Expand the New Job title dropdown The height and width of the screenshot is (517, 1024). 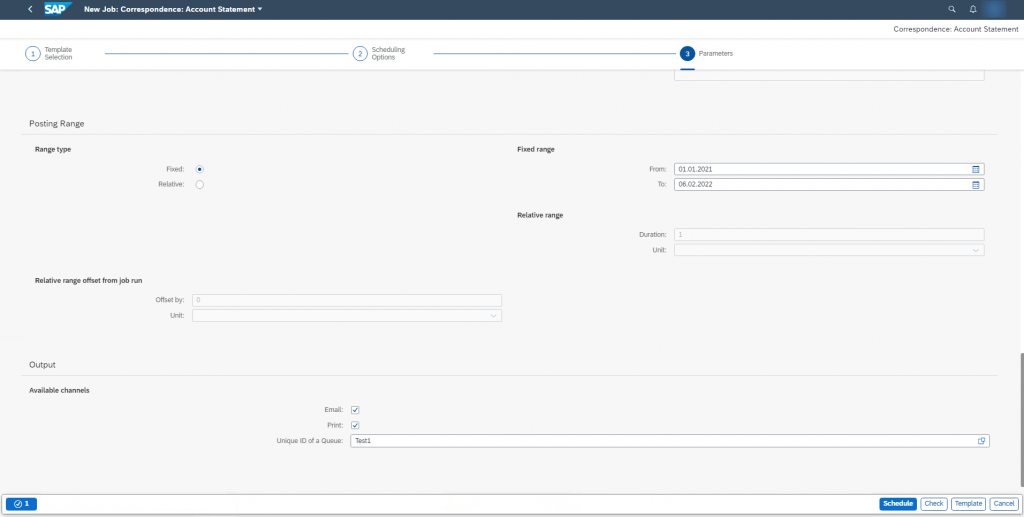260,9
